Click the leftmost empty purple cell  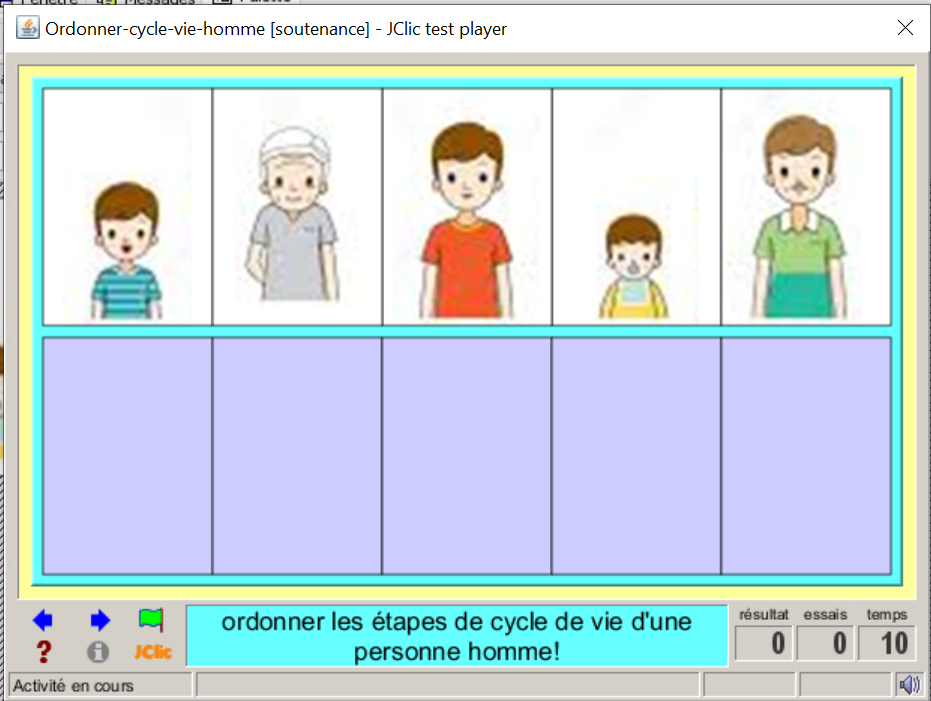pyautogui.click(x=127, y=456)
